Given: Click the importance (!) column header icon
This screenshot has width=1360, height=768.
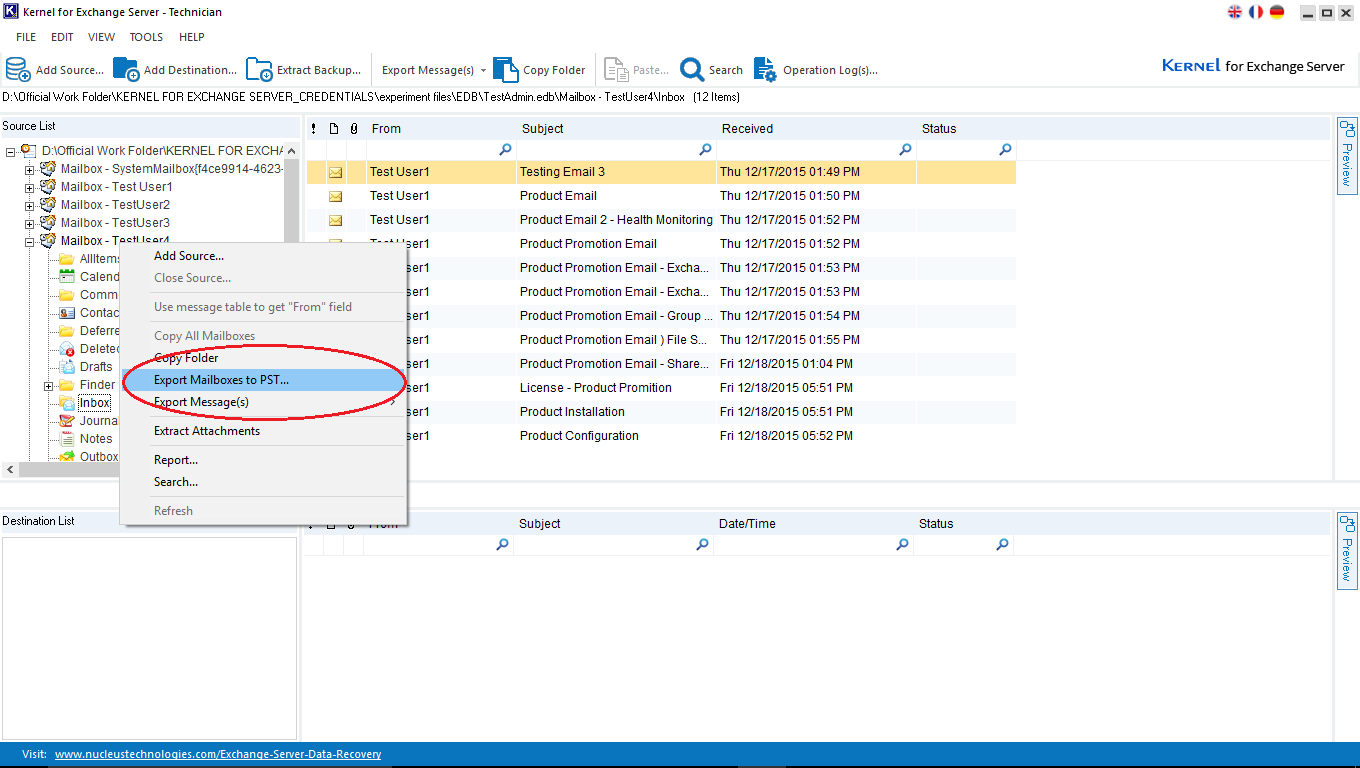Looking at the screenshot, I should 313,129.
